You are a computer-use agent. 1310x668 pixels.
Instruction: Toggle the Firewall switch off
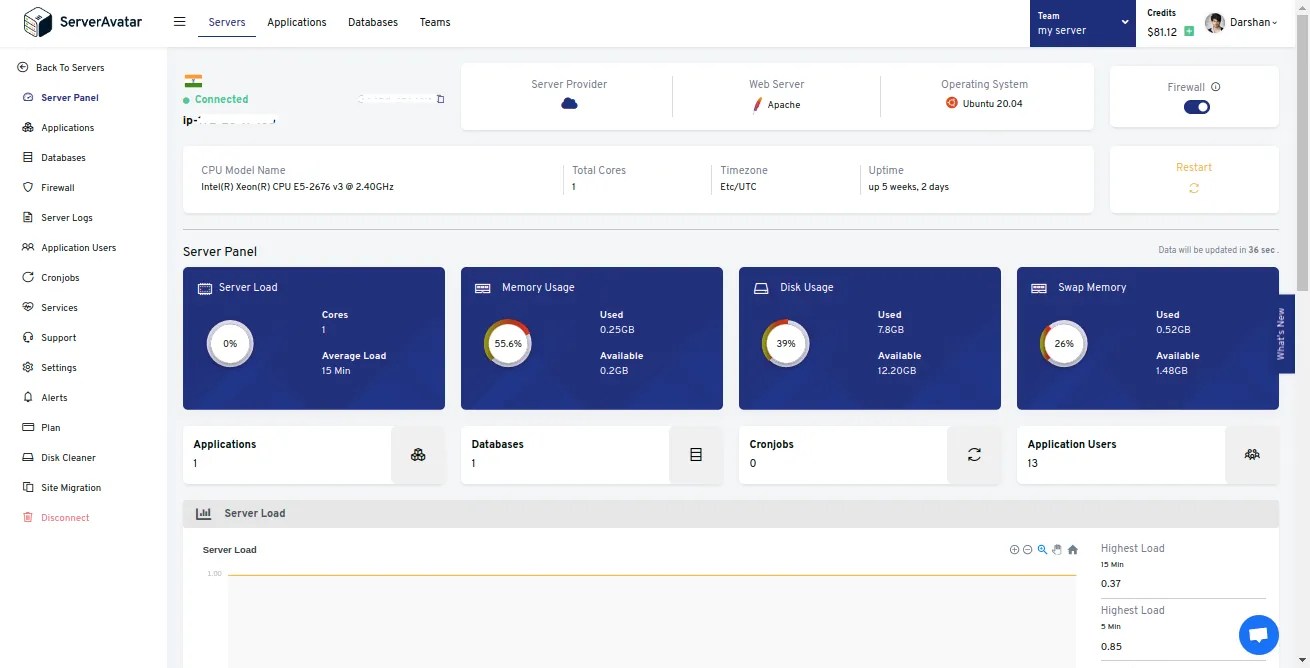(1196, 106)
